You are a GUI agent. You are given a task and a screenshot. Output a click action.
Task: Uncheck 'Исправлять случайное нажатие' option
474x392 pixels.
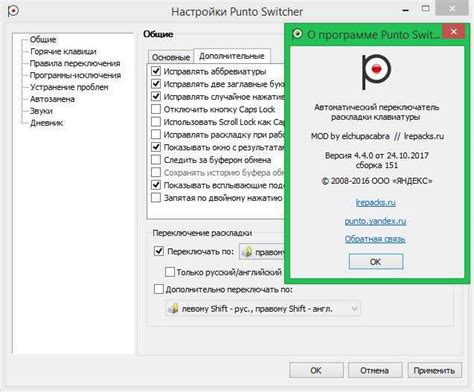(x=156, y=96)
